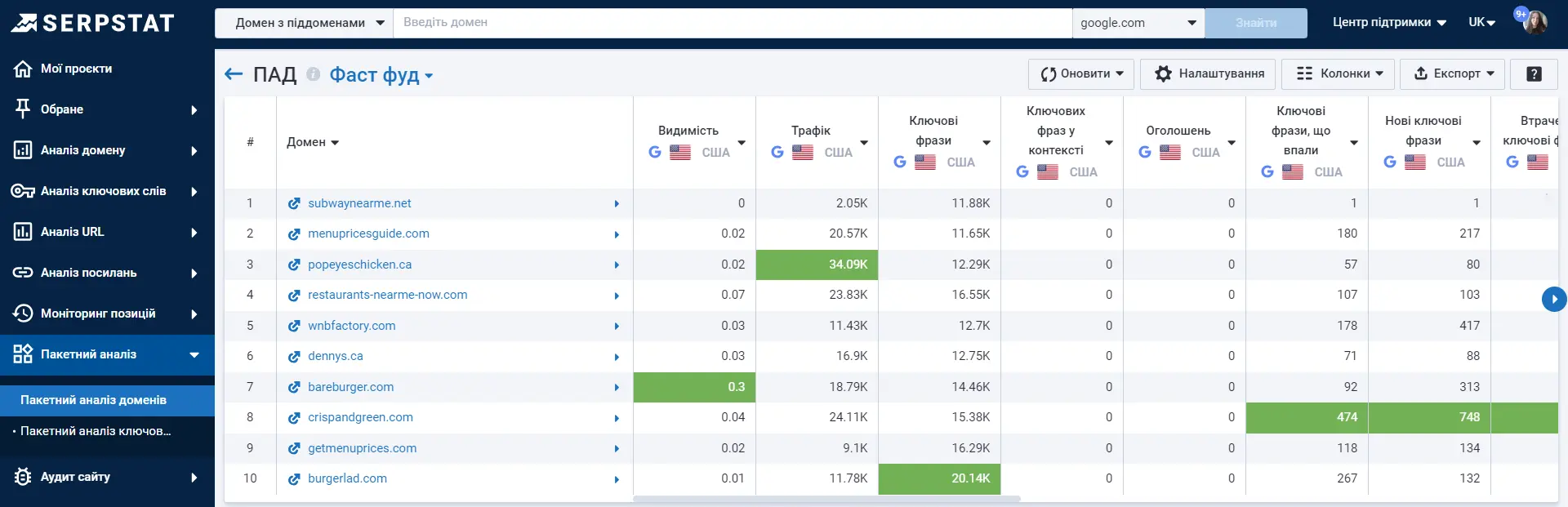Open the subwaynearme.net domain link

pos(359,203)
